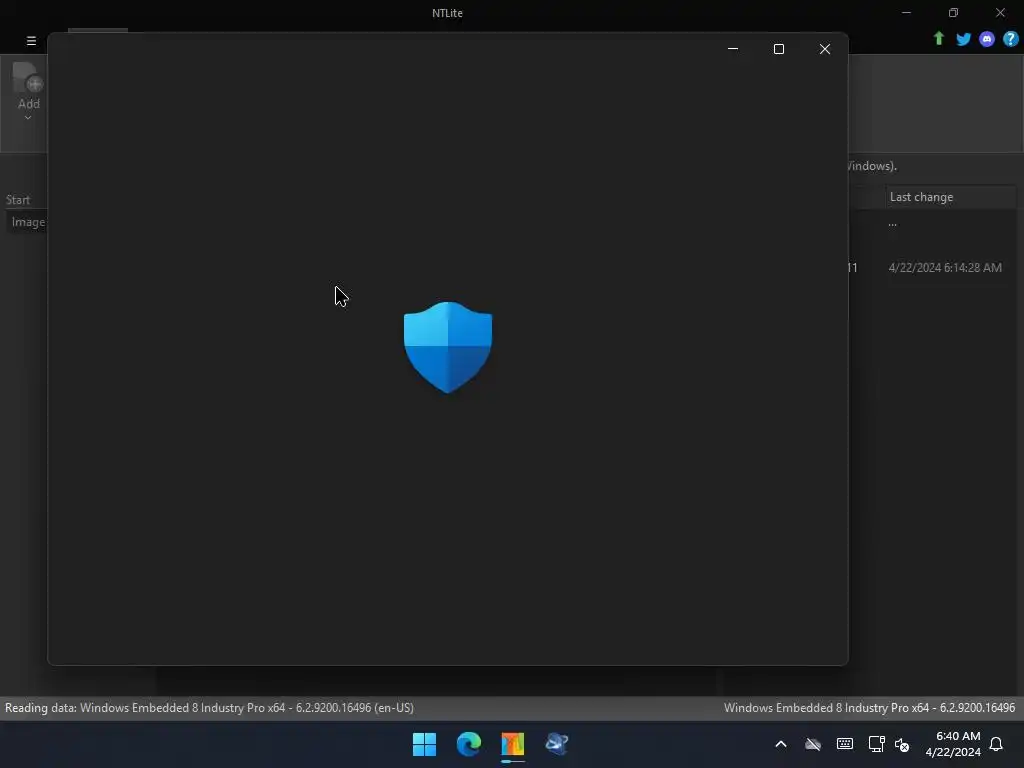Expand the Add button dropdown arrow
This screenshot has height=768, width=1024.
click(28, 118)
